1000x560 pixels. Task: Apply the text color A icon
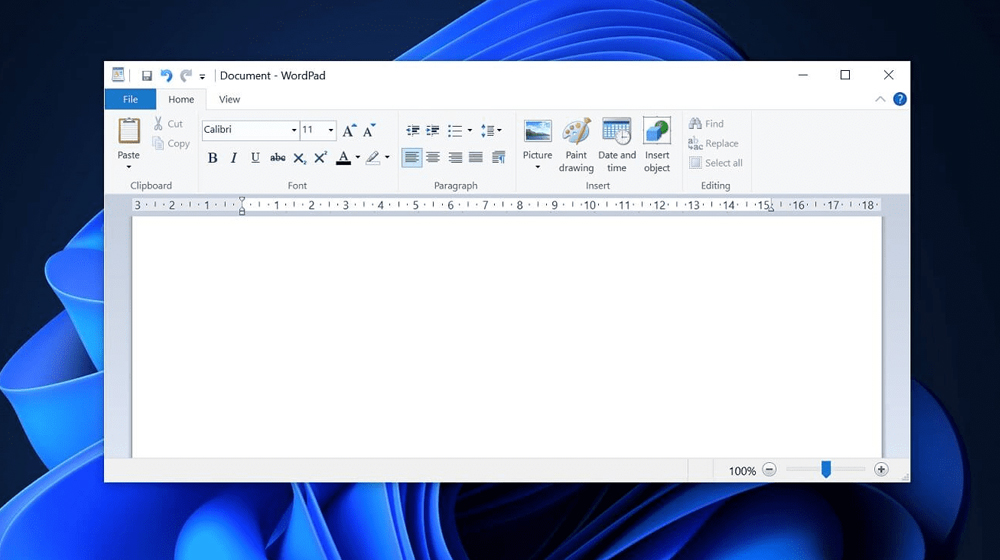pyautogui.click(x=343, y=158)
